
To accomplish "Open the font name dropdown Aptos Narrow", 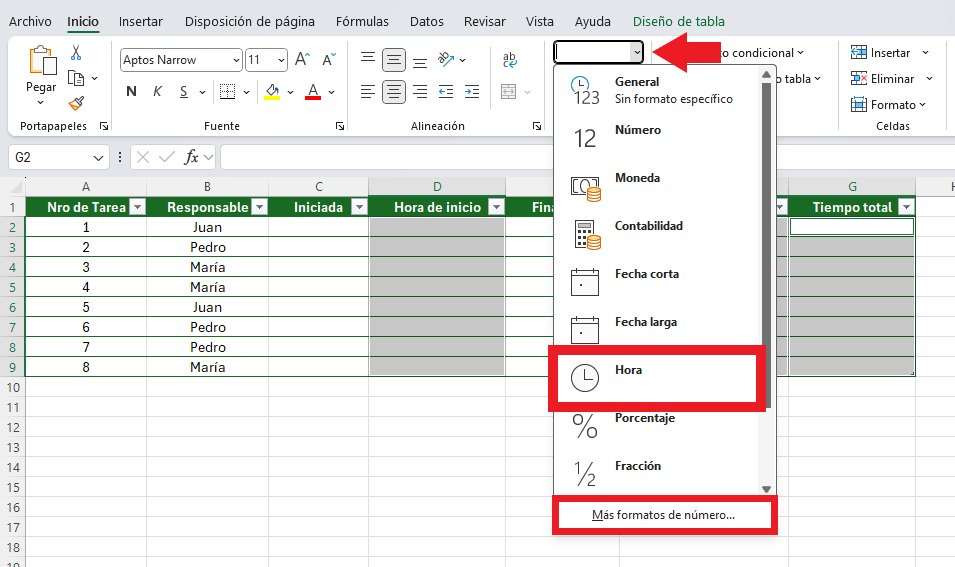I will coord(236,60).
